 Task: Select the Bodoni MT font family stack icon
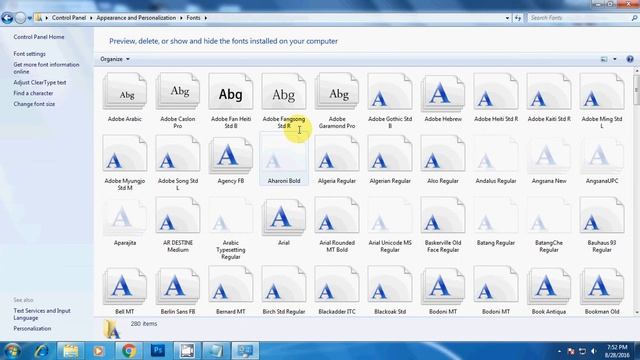click(443, 285)
